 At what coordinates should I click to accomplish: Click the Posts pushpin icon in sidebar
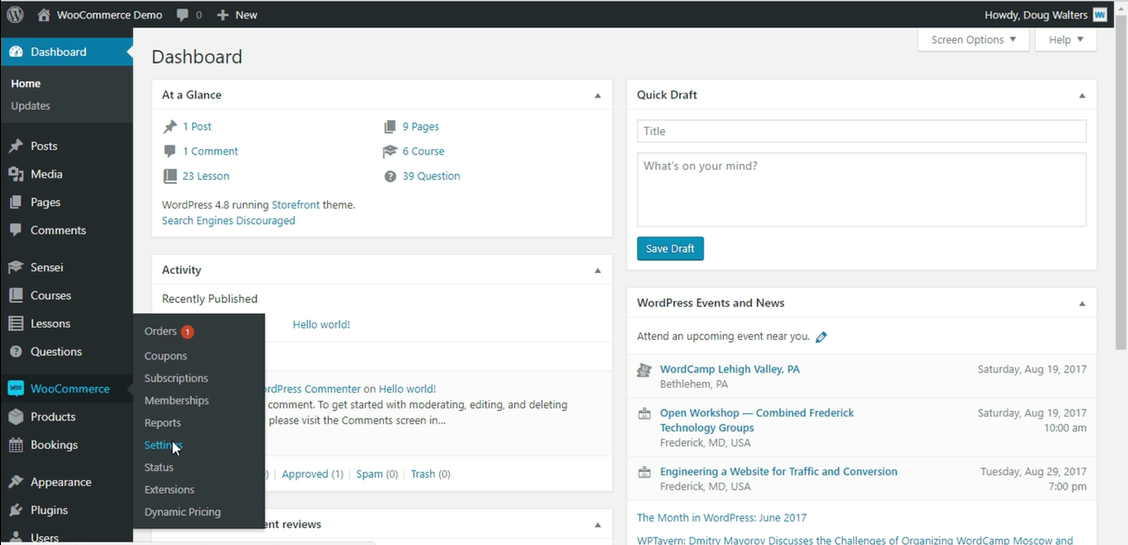(x=16, y=146)
